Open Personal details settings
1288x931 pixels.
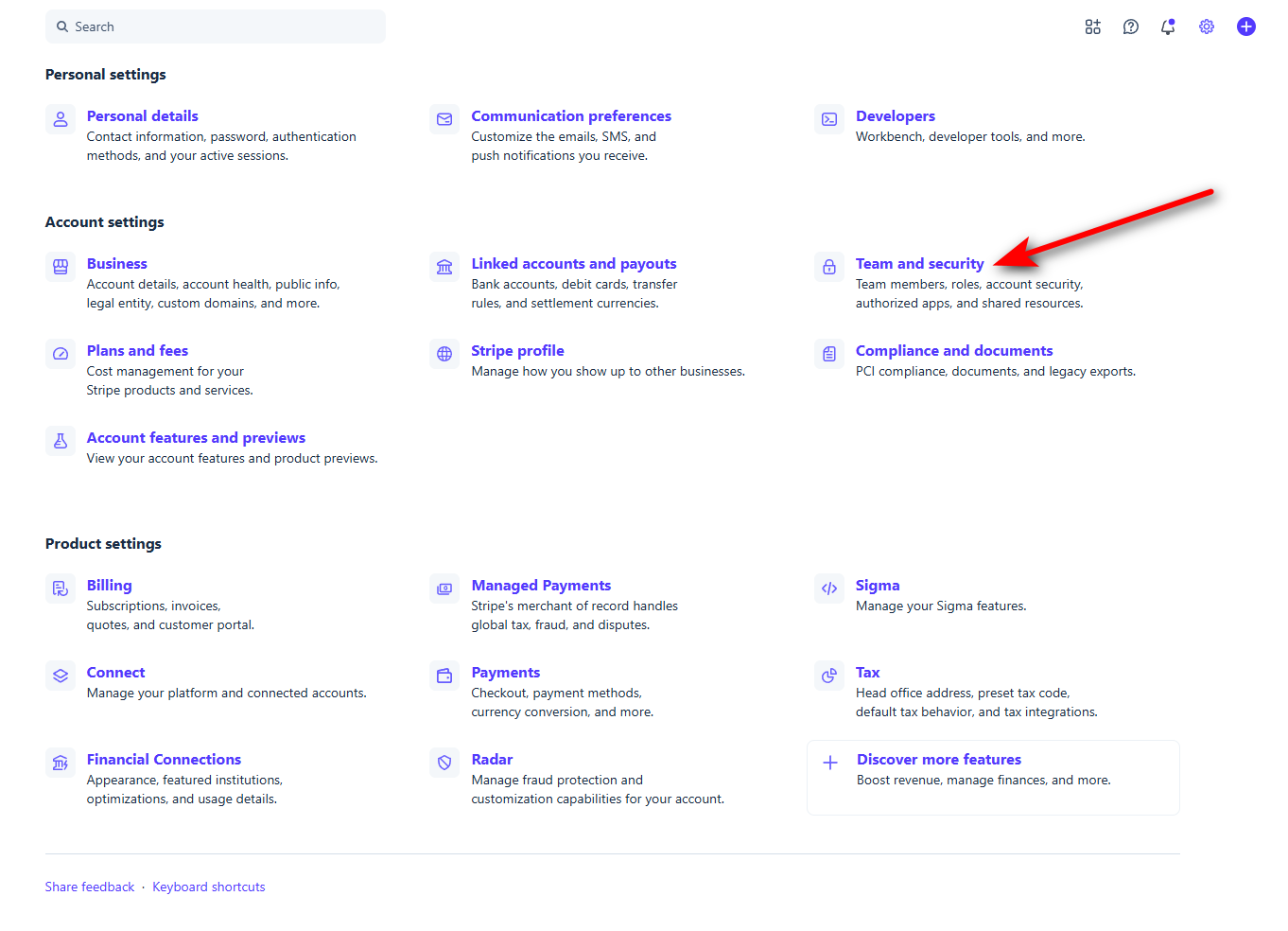coord(143,115)
